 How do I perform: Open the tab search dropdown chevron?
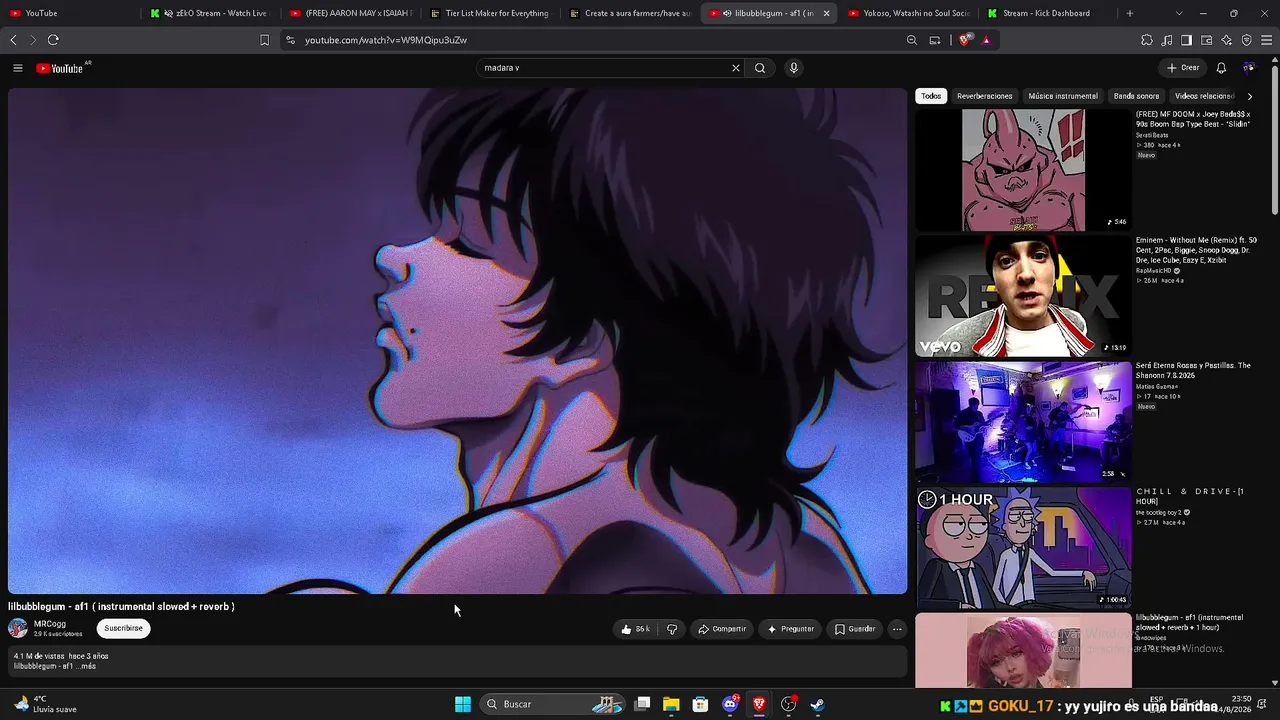tap(1179, 13)
